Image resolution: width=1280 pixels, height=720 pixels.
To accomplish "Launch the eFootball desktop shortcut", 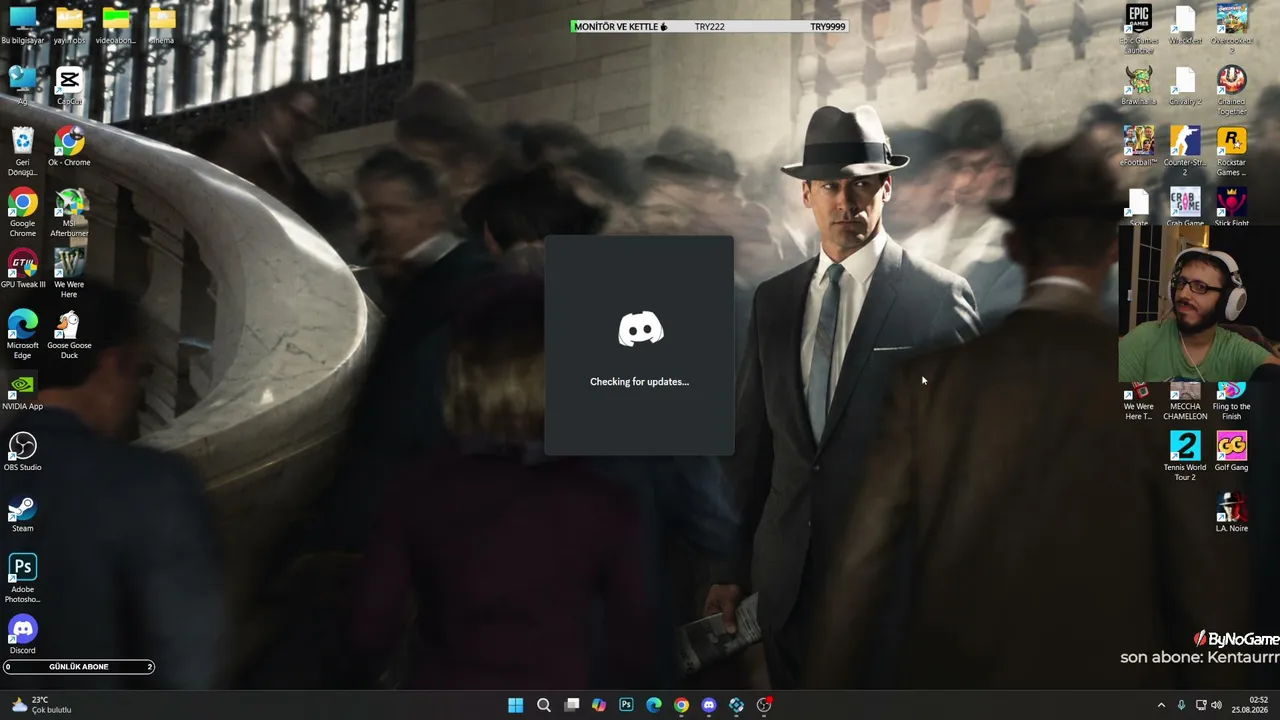I will [1138, 146].
